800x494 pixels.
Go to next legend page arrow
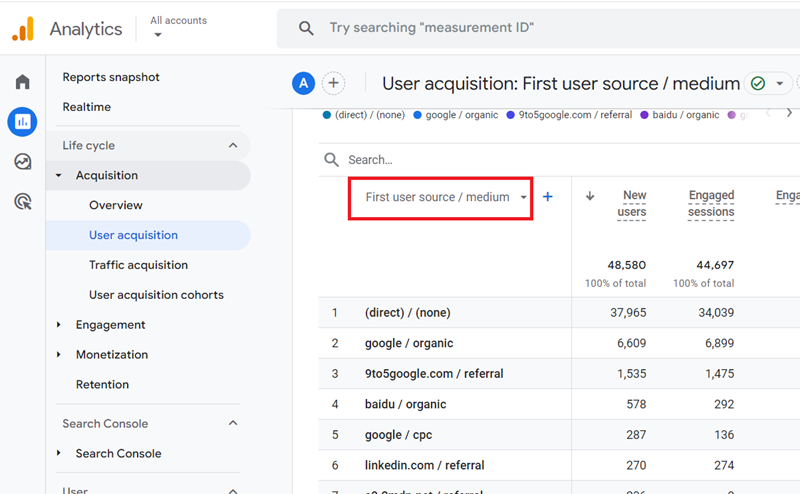pyautogui.click(x=789, y=113)
